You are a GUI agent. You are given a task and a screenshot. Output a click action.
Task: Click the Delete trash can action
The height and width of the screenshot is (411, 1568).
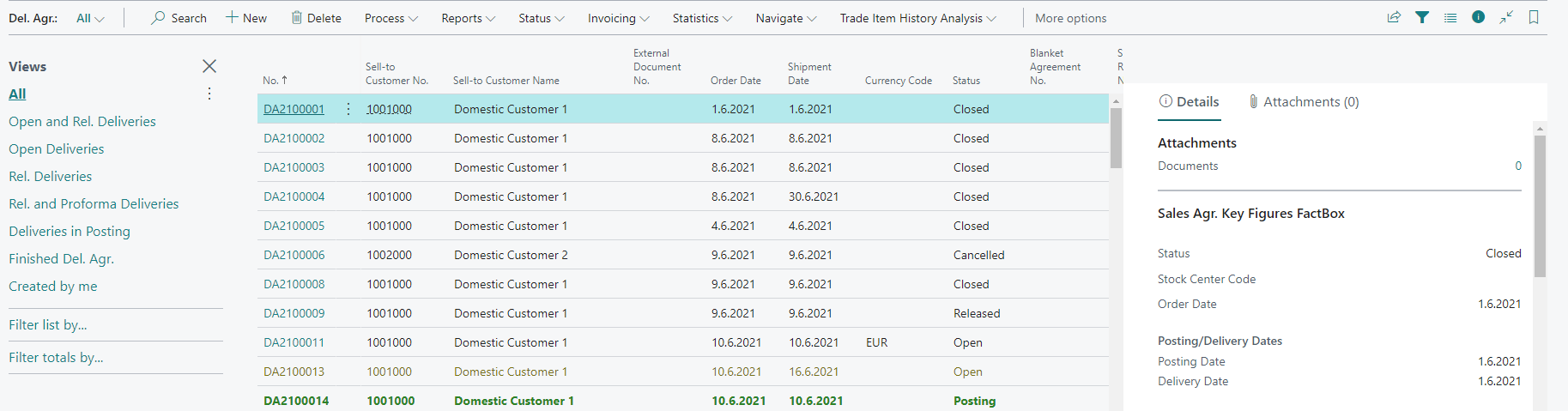(x=316, y=18)
